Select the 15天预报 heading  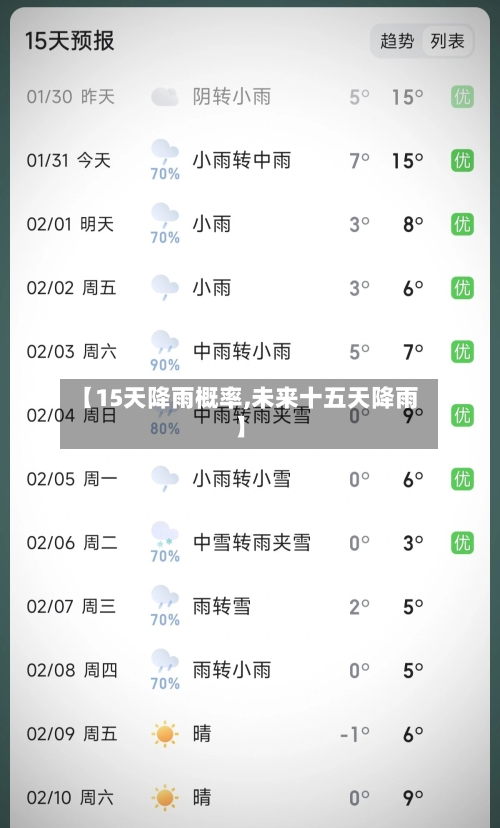point(70,41)
